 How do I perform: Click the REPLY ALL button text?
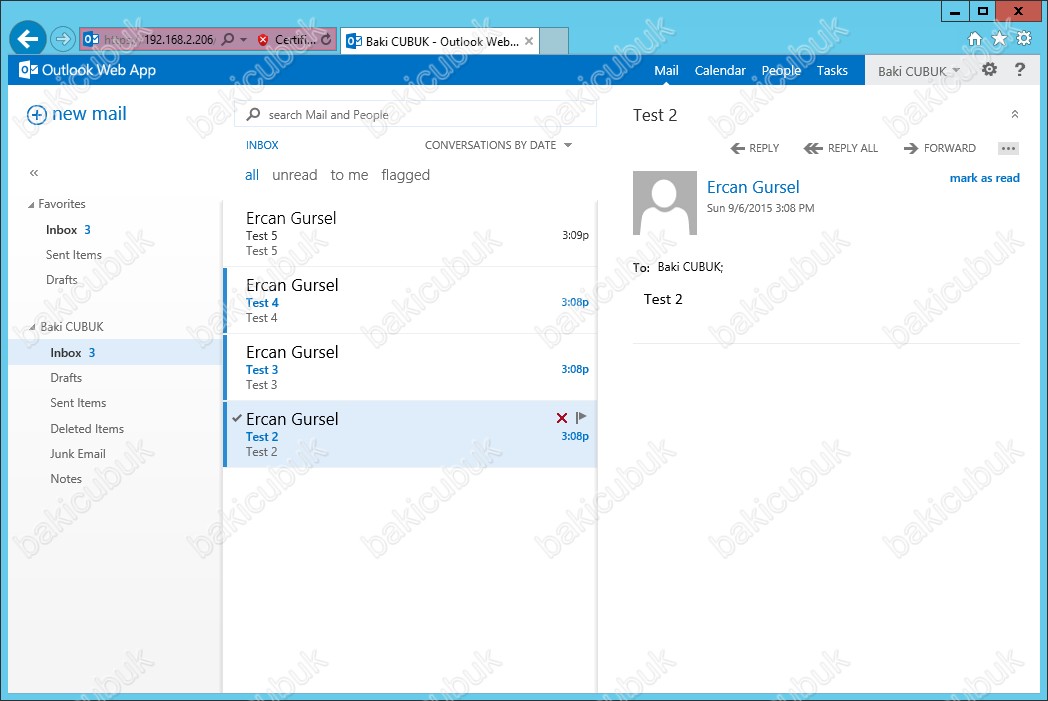(853, 148)
